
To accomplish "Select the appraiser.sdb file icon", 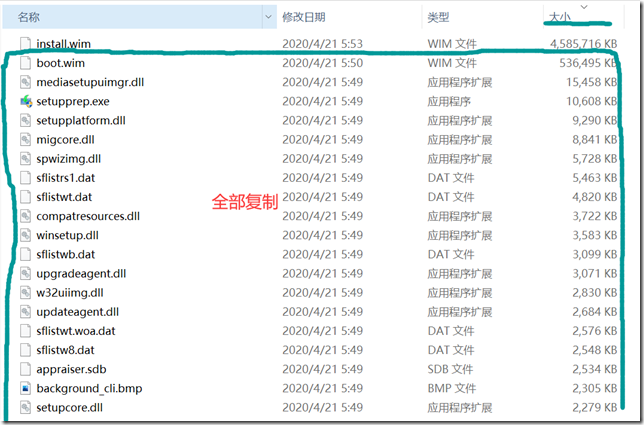I will [x=26, y=369].
